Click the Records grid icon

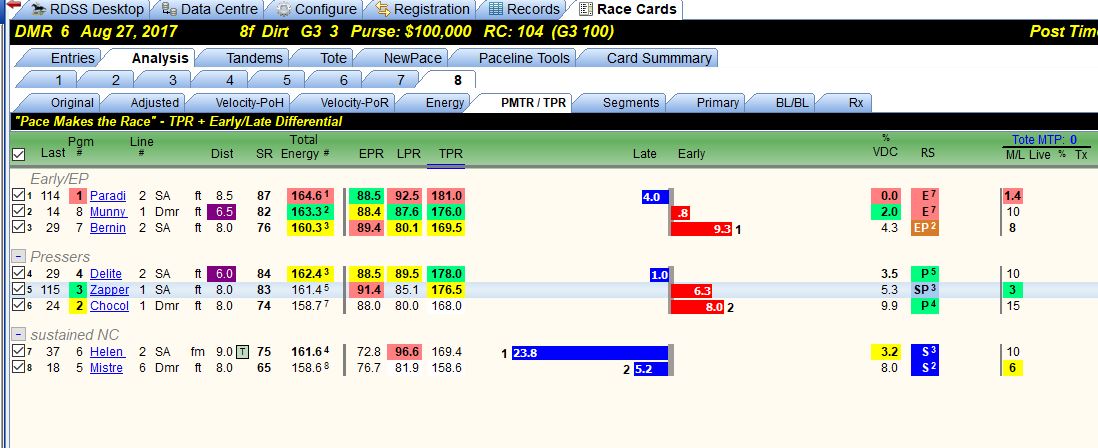tap(495, 9)
